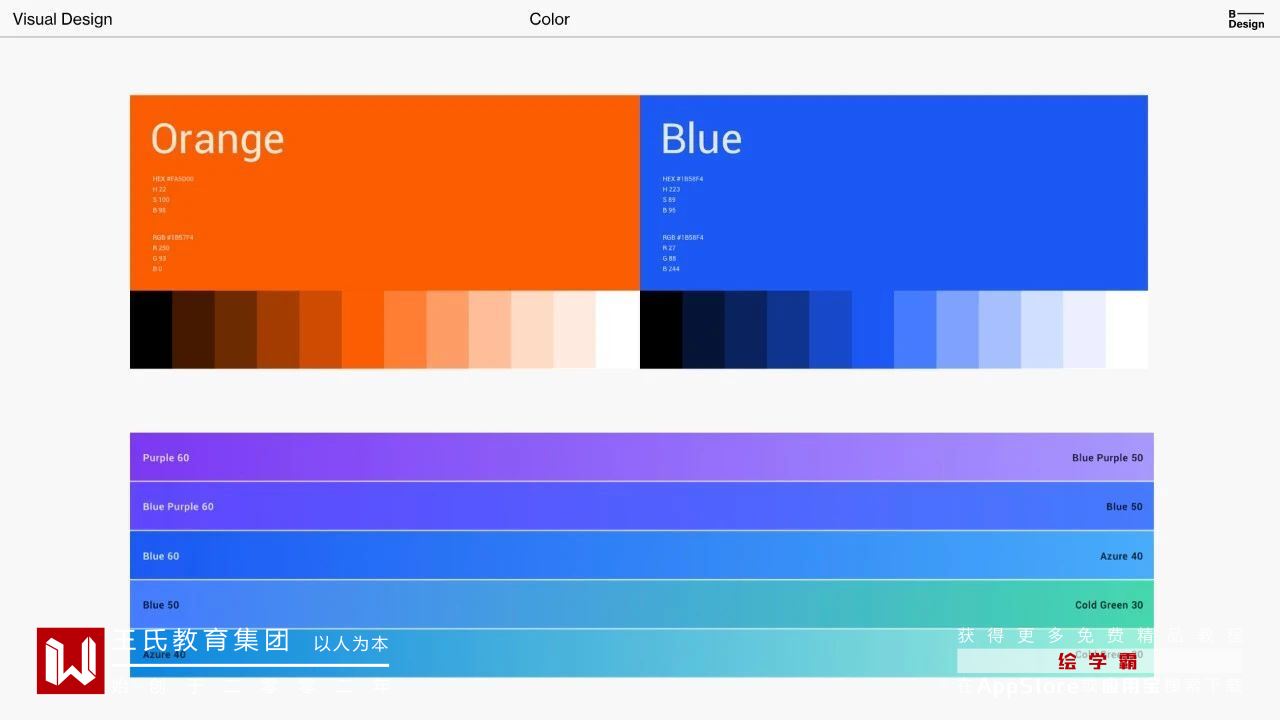
Task: Click the large 'Blue' heading
Action: (701, 139)
